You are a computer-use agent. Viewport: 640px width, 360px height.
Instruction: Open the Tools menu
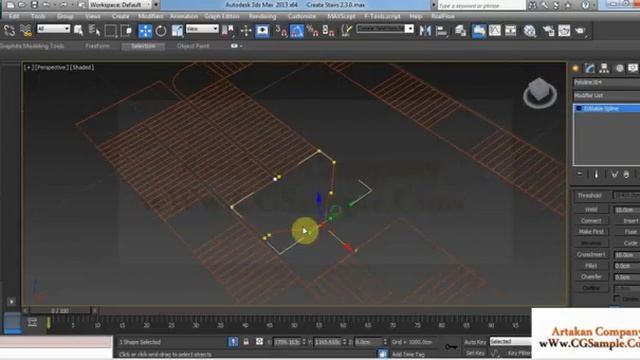click(x=38, y=16)
